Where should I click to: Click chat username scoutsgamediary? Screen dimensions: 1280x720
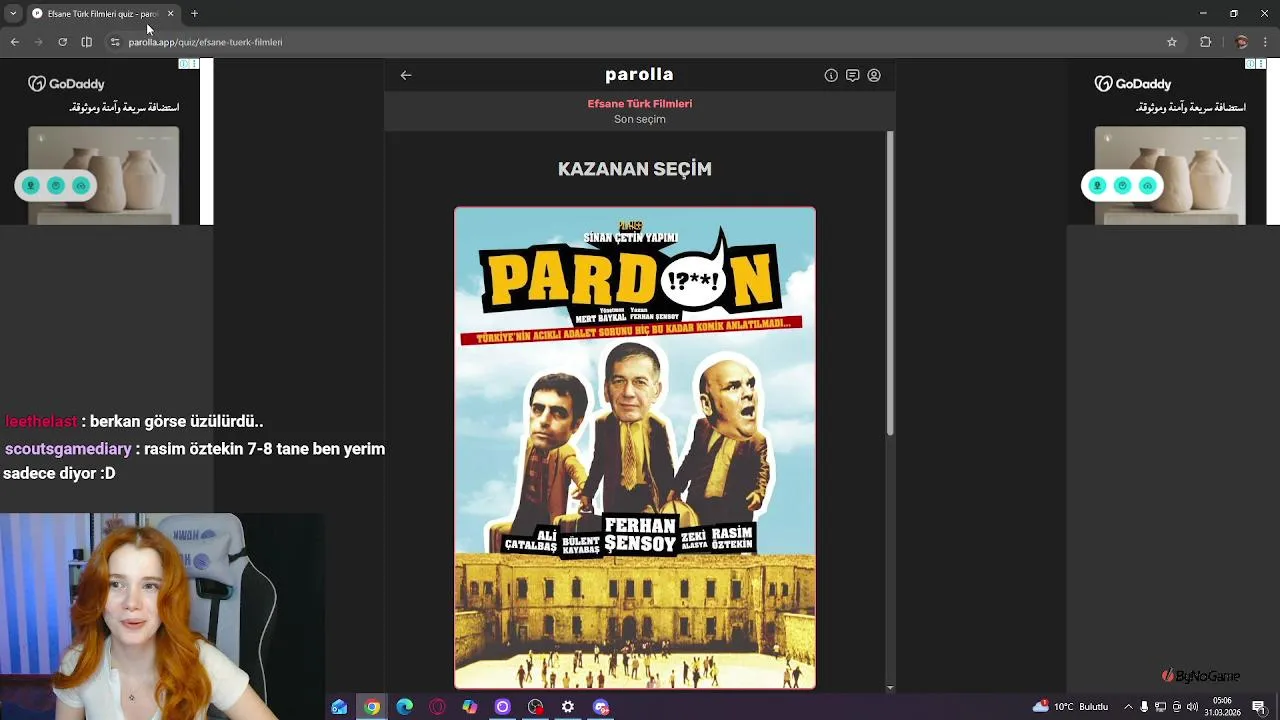(x=68, y=450)
